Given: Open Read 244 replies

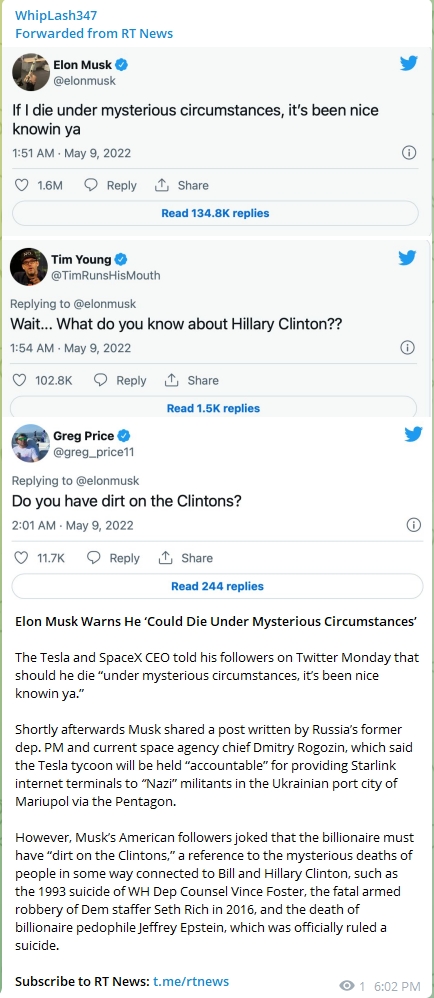Looking at the screenshot, I should point(217,586).
